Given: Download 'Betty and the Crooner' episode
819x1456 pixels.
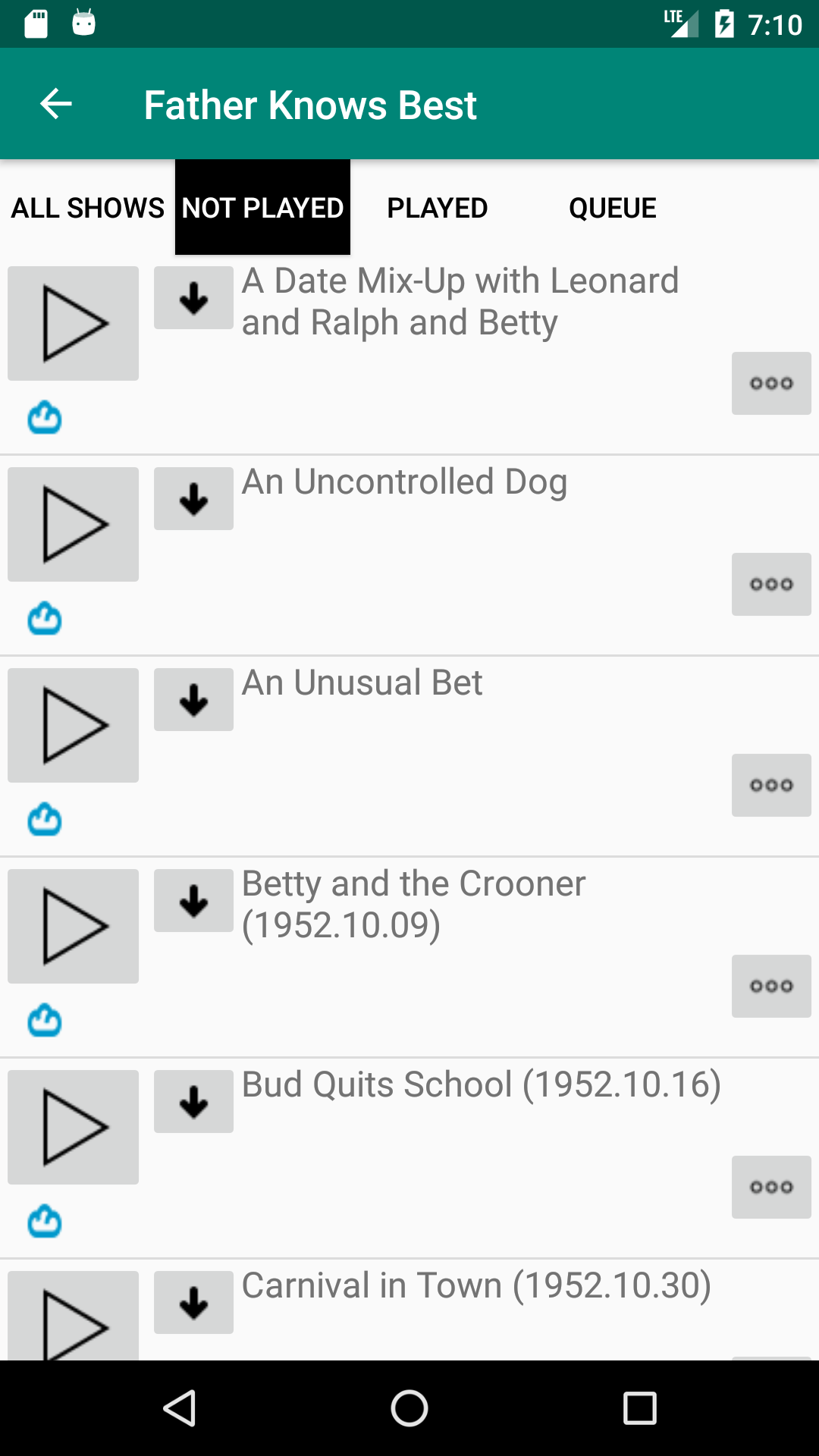Looking at the screenshot, I should [x=193, y=900].
